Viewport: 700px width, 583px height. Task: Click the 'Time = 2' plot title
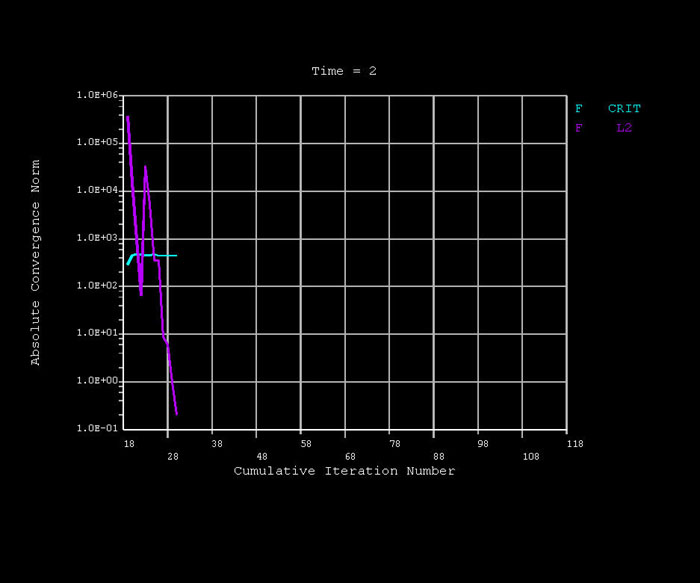click(344, 71)
